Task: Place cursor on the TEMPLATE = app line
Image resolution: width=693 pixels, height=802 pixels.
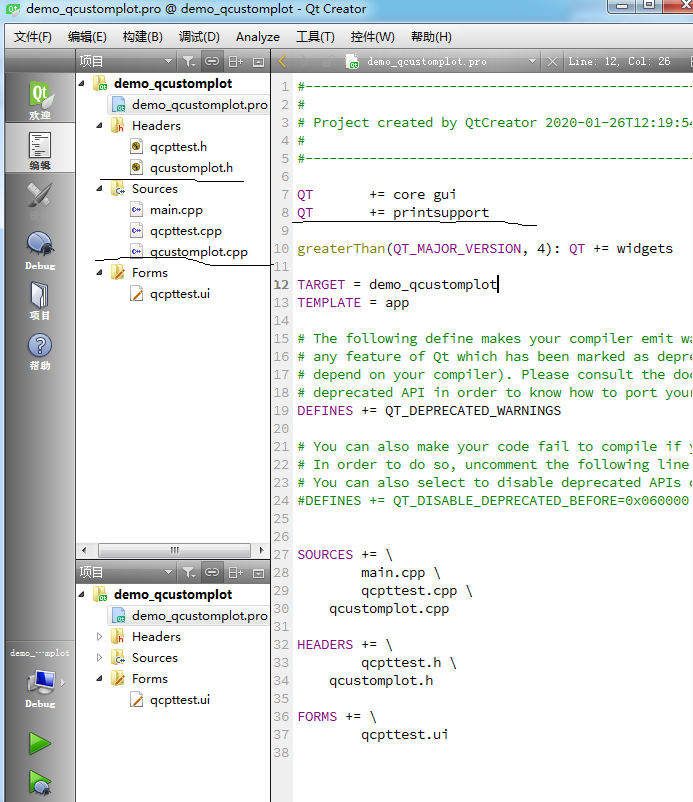Action: pyautogui.click(x=353, y=302)
